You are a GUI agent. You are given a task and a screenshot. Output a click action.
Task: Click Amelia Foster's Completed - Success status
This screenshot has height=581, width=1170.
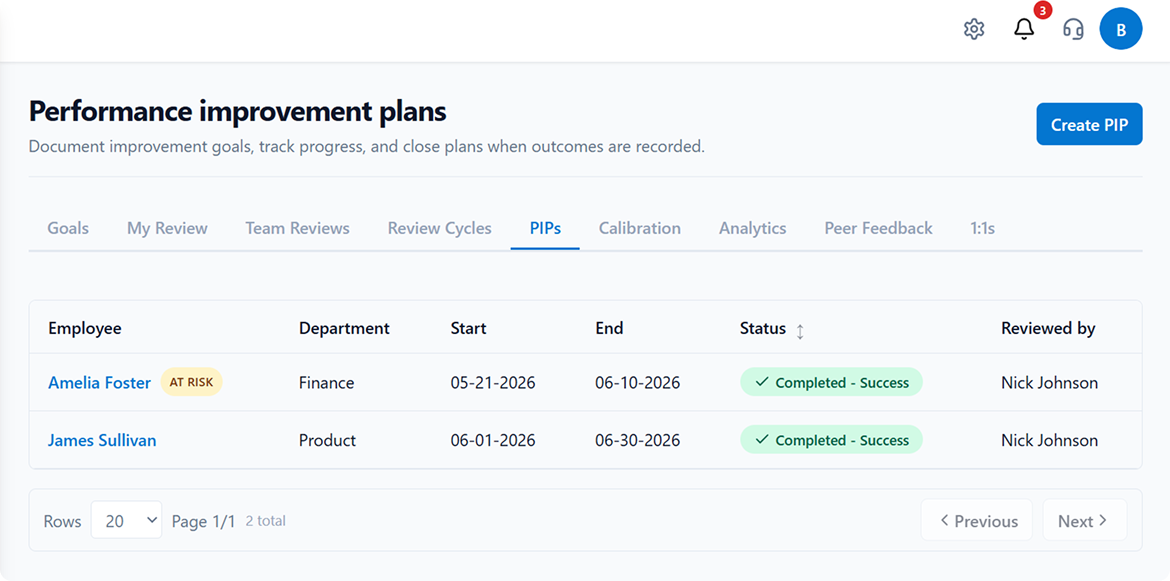[x=831, y=382]
